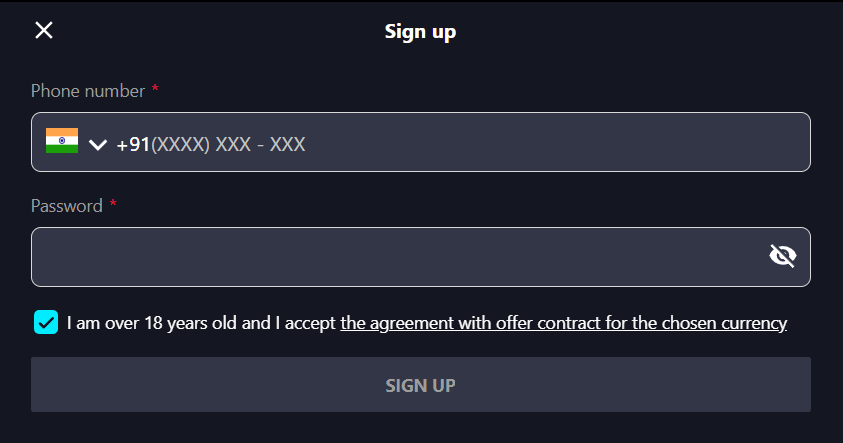Click 'chosen currency' words in the link
This screenshot has width=843, height=443.
tap(724, 323)
